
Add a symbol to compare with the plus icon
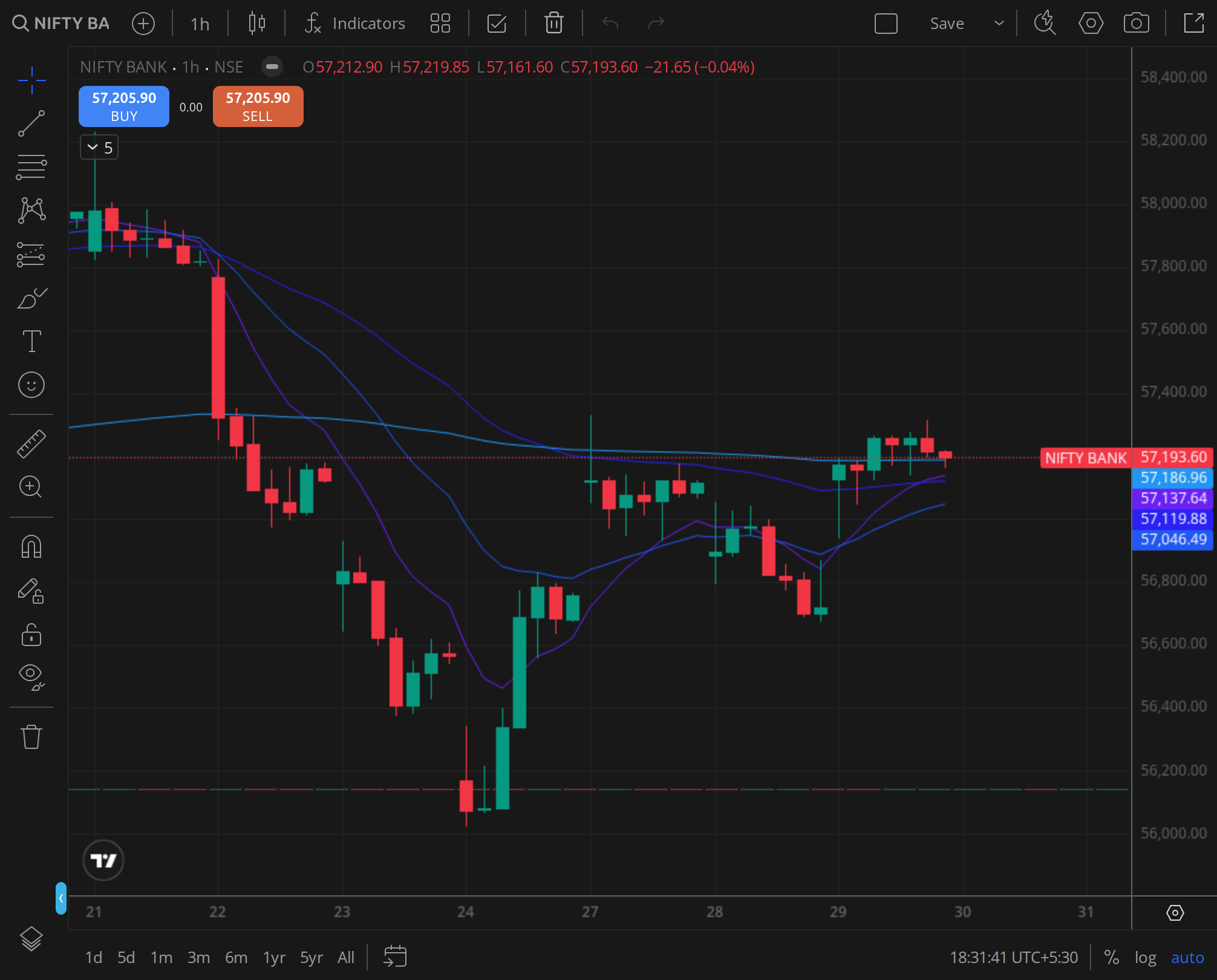[x=143, y=24]
